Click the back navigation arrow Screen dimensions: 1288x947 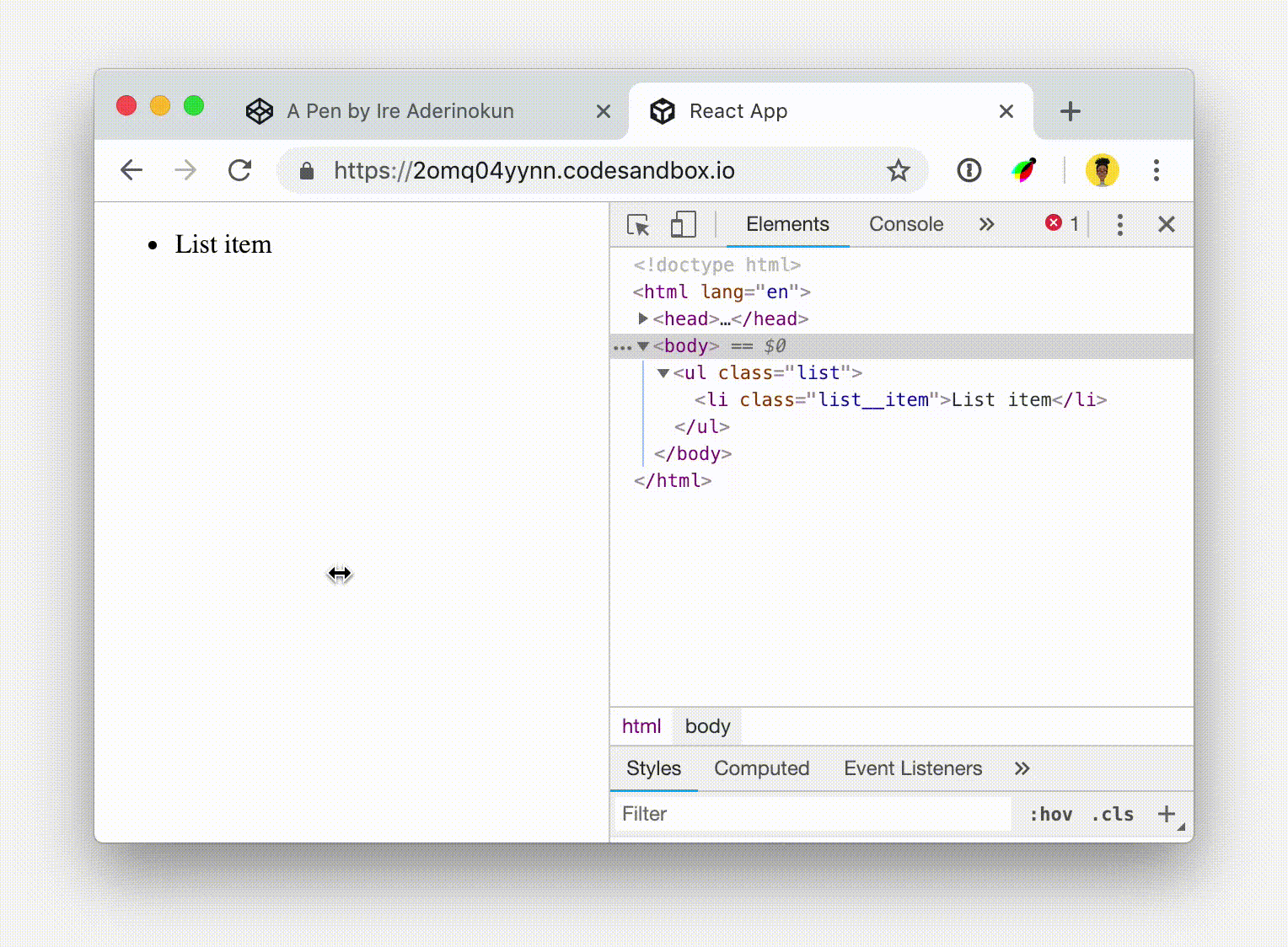coord(131,170)
